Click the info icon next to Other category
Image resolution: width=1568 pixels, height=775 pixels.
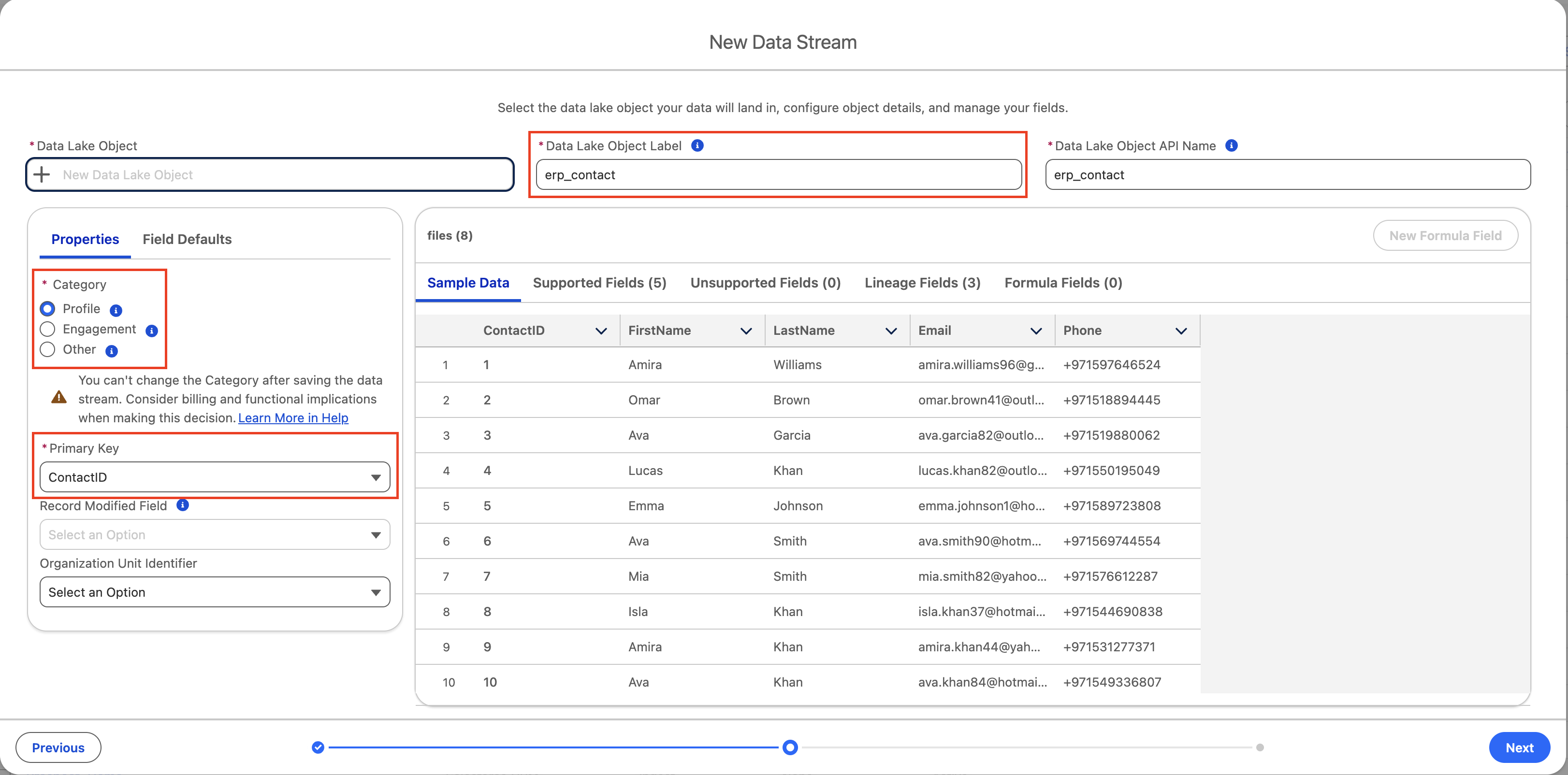(111, 351)
